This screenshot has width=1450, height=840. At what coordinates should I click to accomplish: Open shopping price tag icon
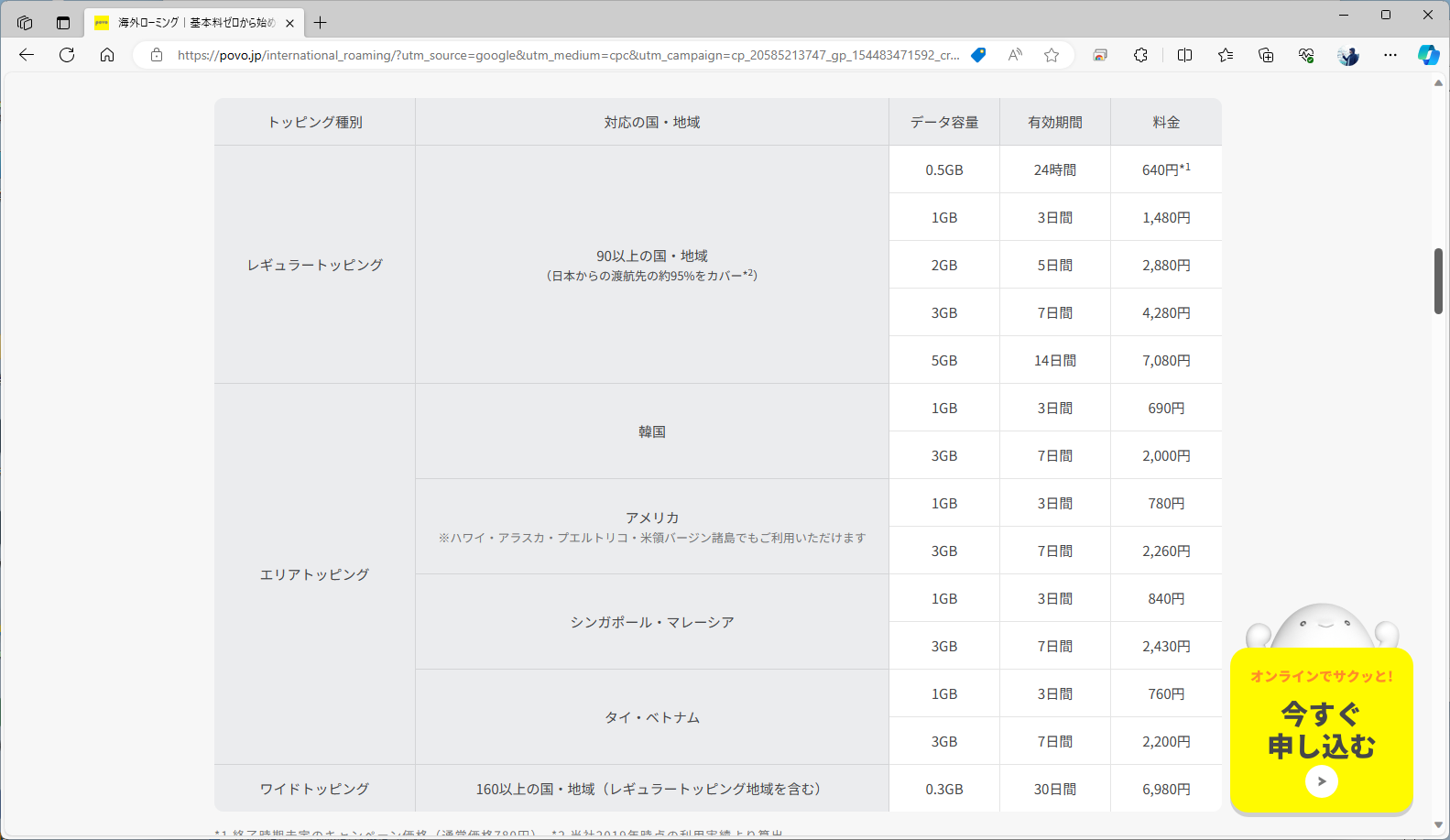coord(978,55)
